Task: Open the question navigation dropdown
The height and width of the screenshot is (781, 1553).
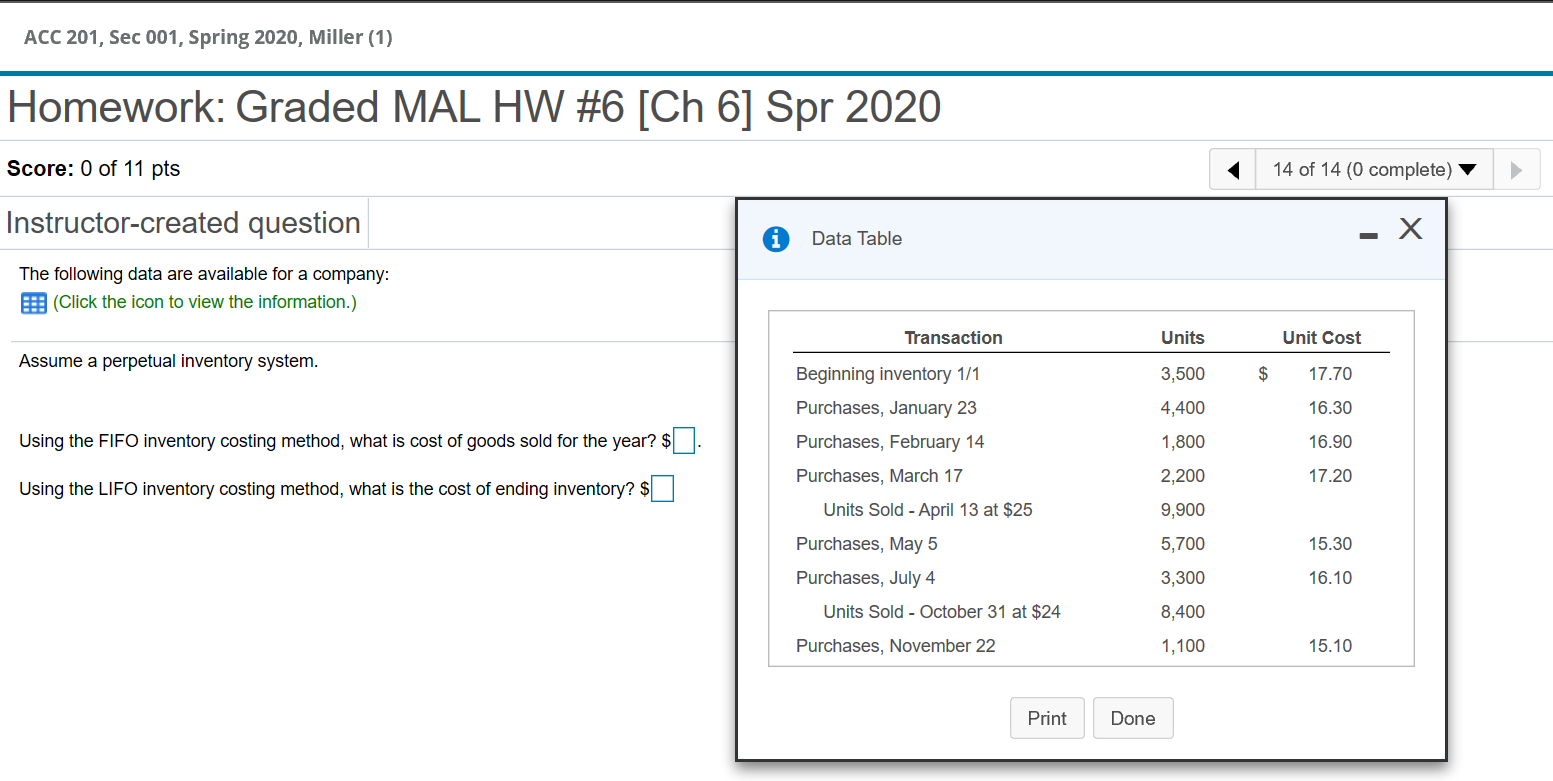Action: (1374, 169)
